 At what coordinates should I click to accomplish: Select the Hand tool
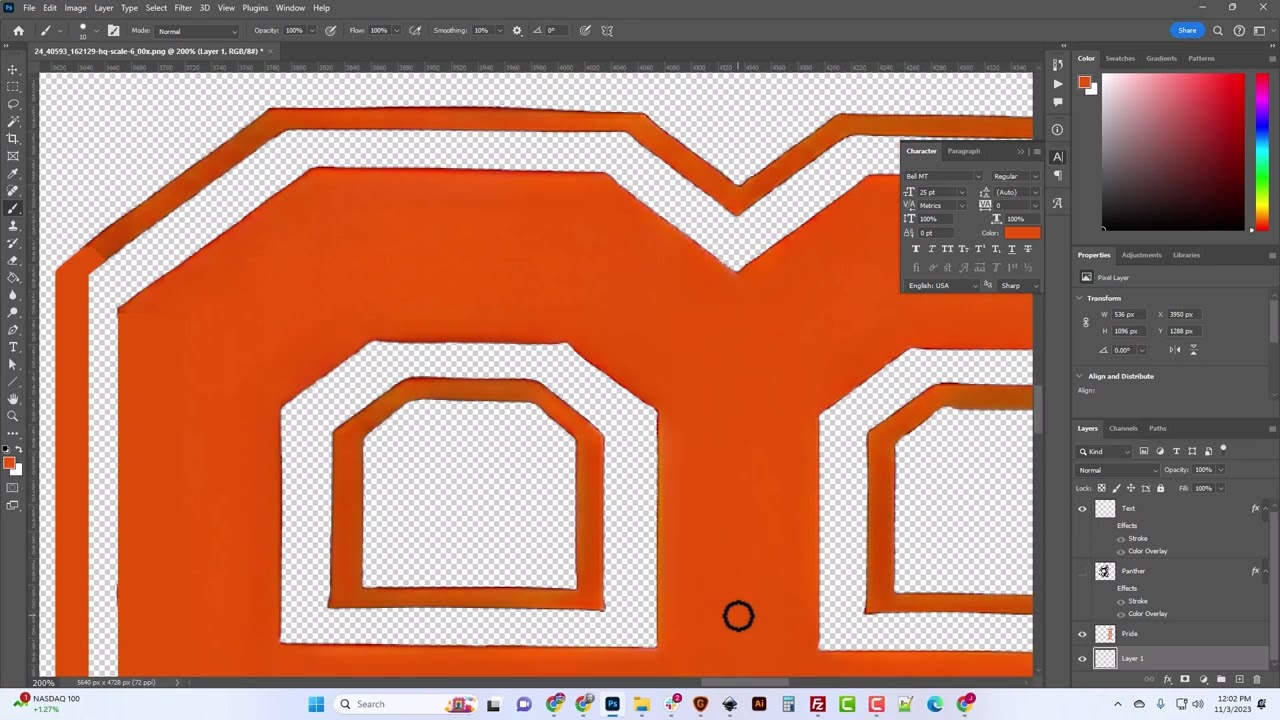pos(13,399)
